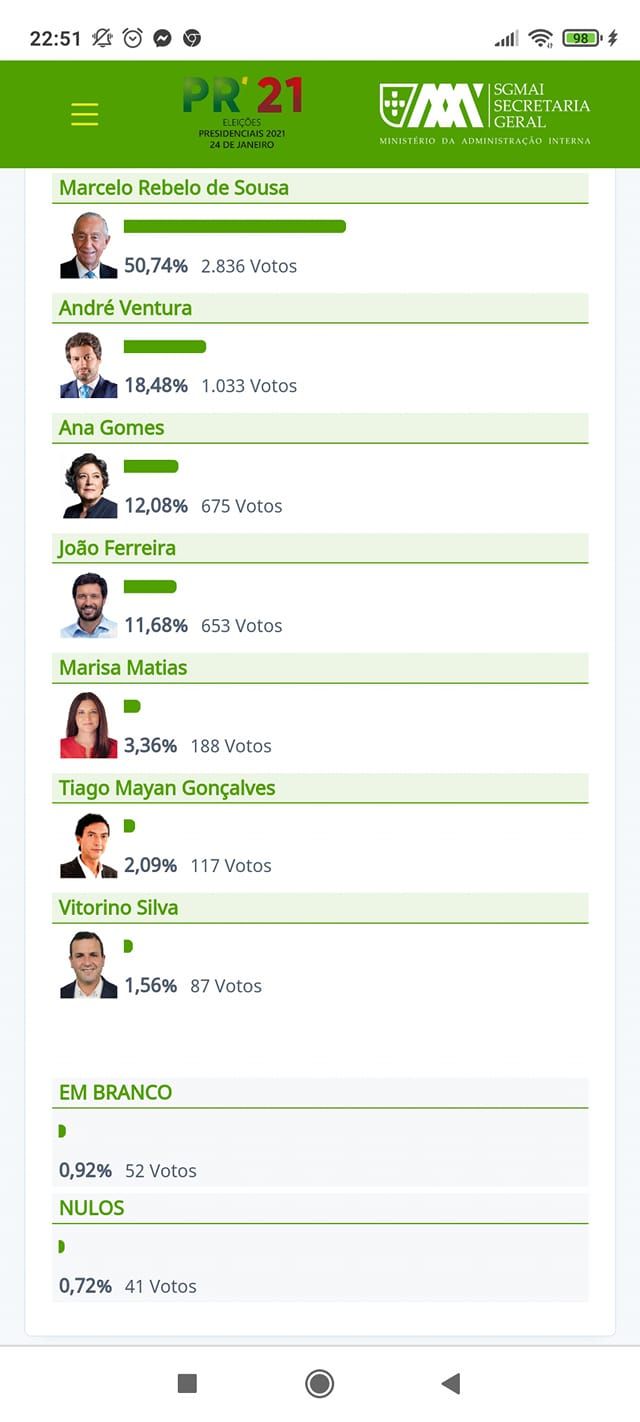
Task: Tap the PR'21 elections logo
Action: point(242,112)
